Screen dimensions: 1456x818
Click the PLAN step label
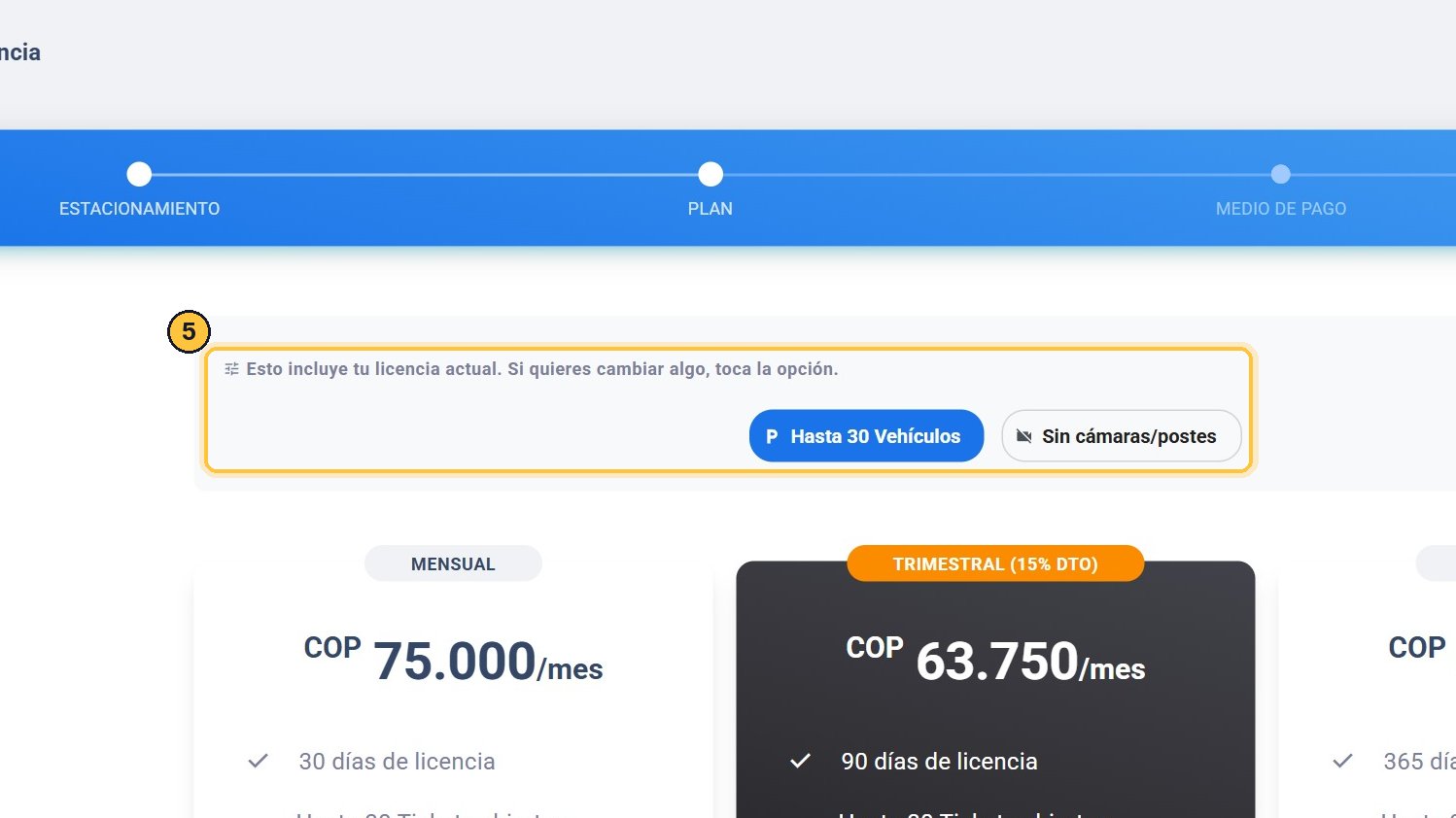click(711, 209)
